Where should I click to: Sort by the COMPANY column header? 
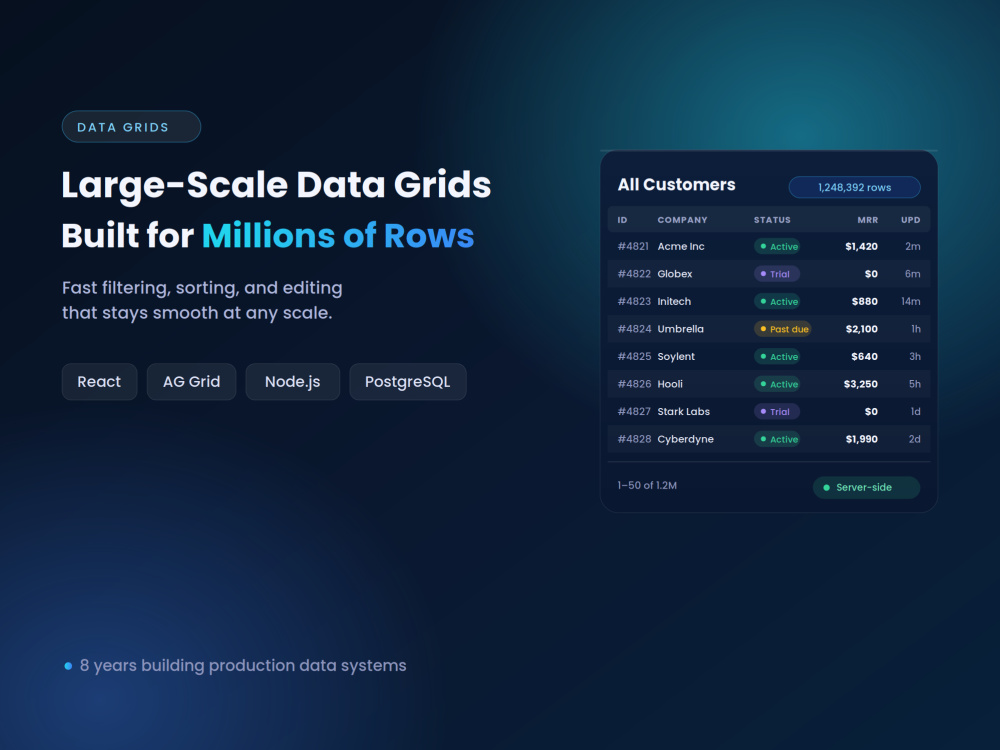pyautogui.click(x=682, y=220)
